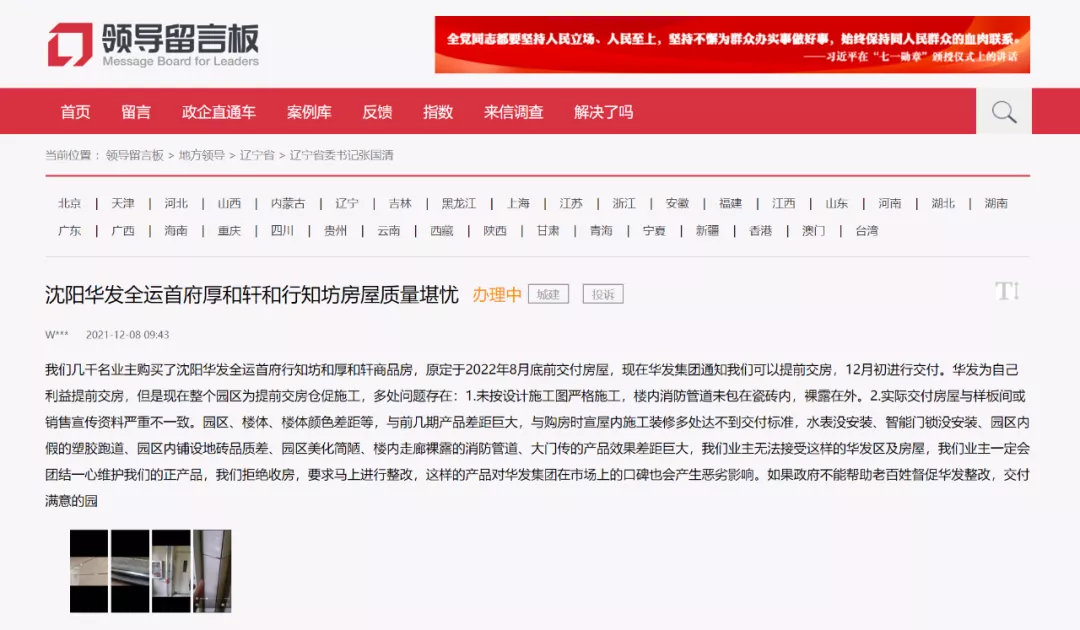Click the complaint title 沈阳华发全运首府厚和轩和行知坊房屋质量堪忧
This screenshot has height=630, width=1080.
251,295
